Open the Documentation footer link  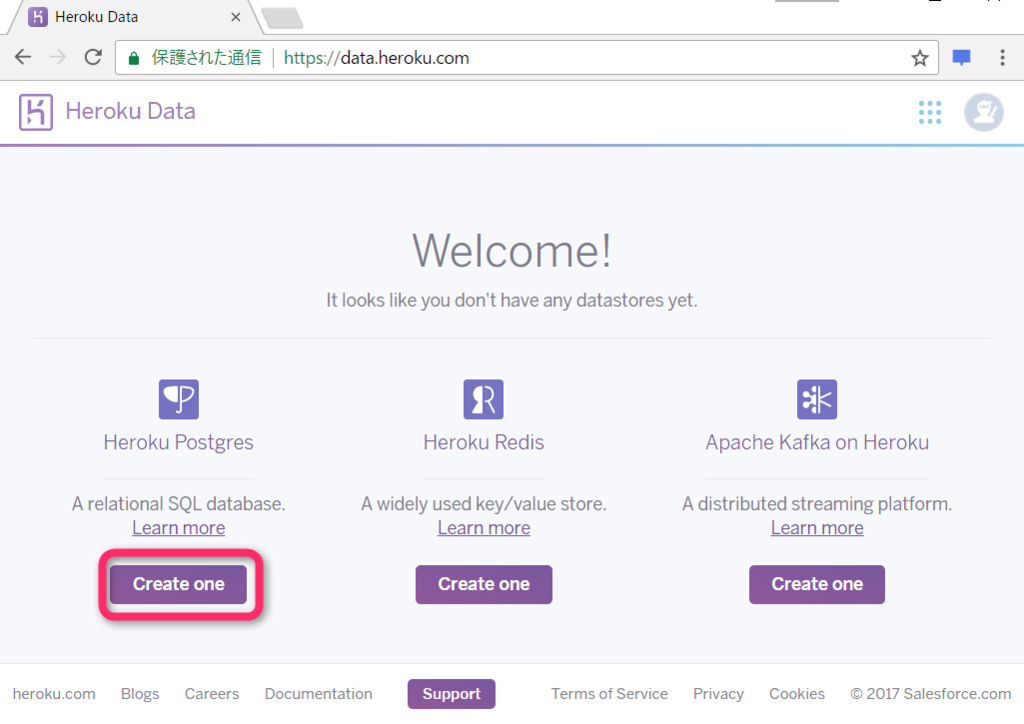click(318, 694)
